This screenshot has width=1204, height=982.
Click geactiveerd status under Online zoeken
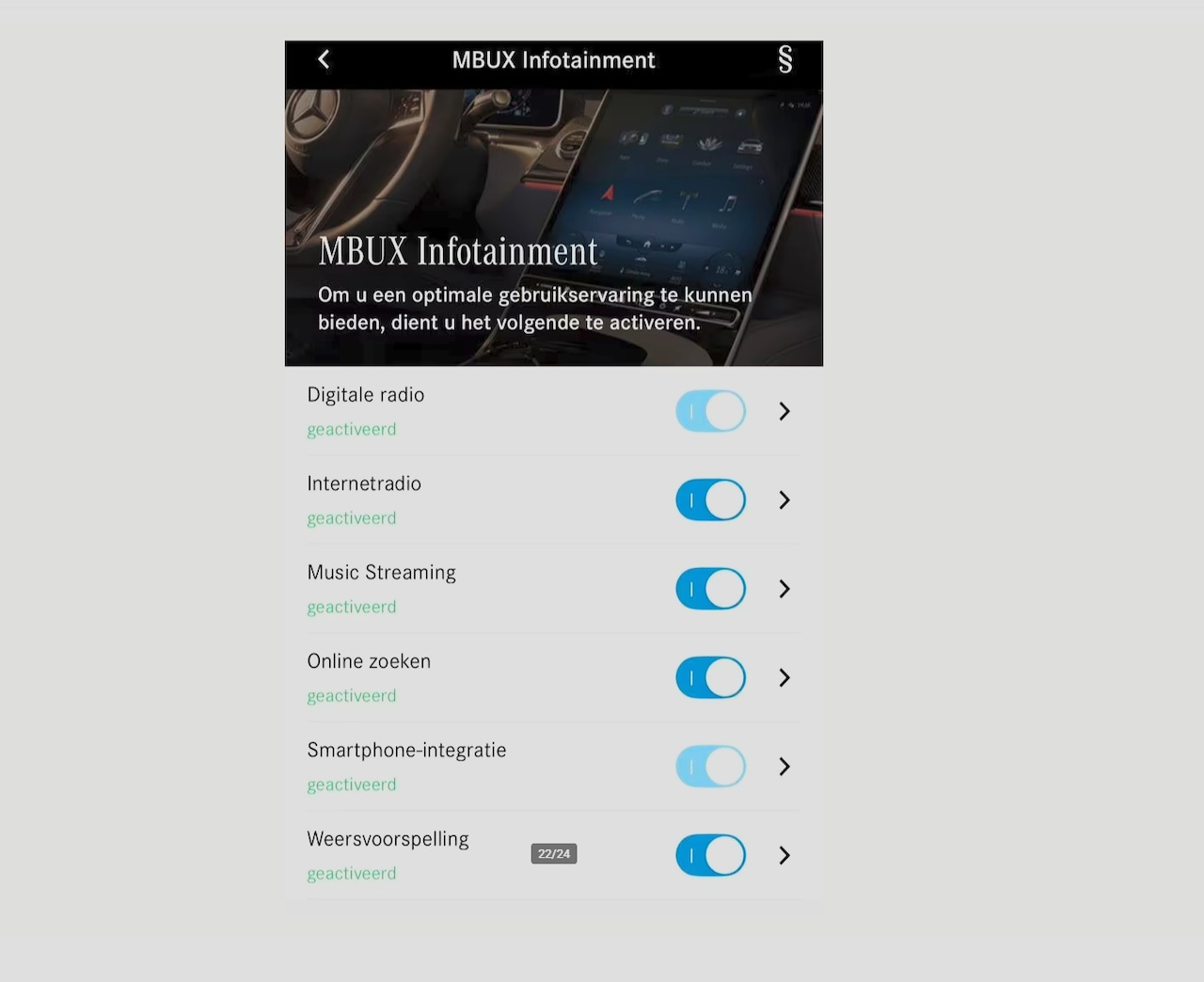pyautogui.click(x=352, y=696)
